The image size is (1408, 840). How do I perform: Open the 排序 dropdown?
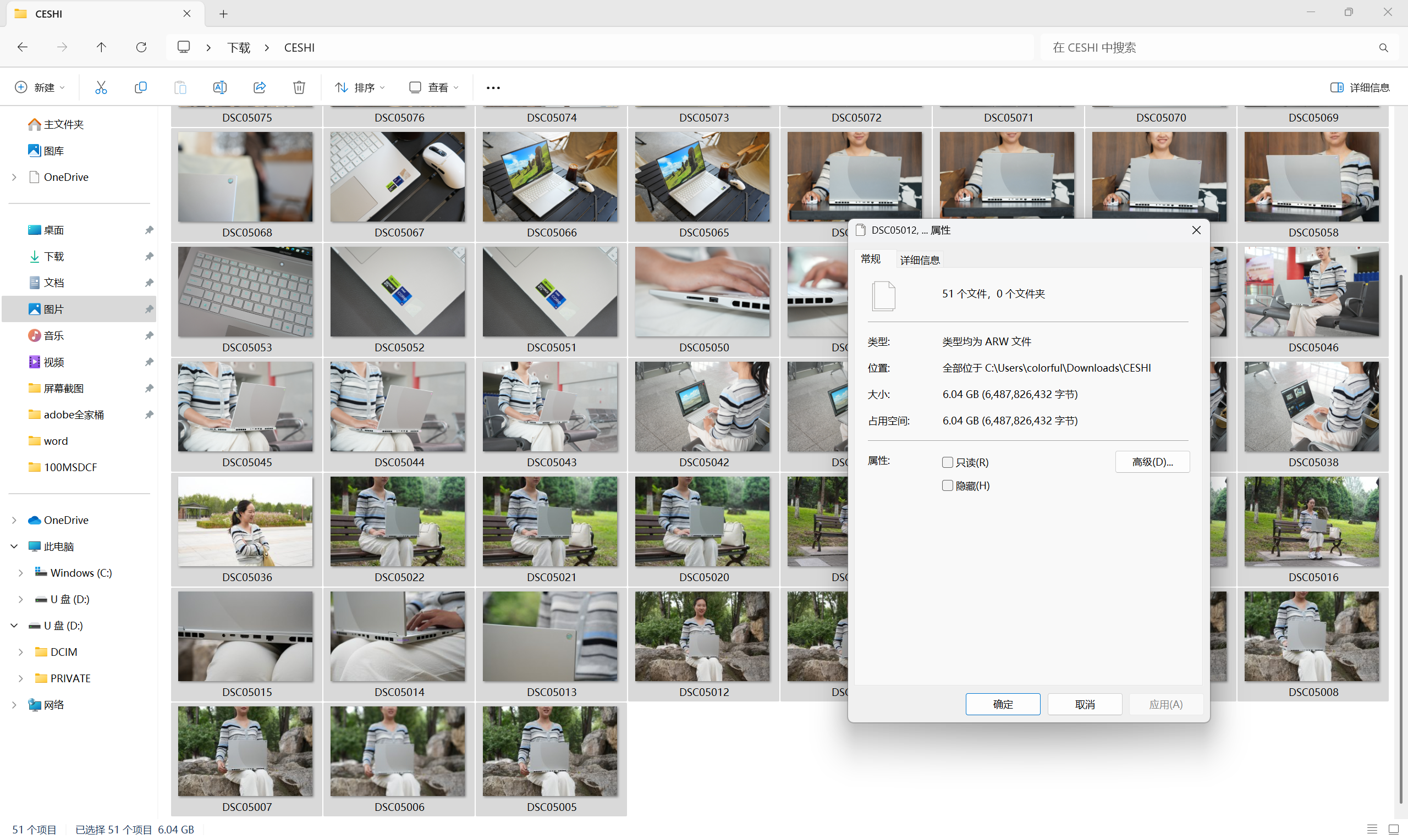(x=360, y=87)
